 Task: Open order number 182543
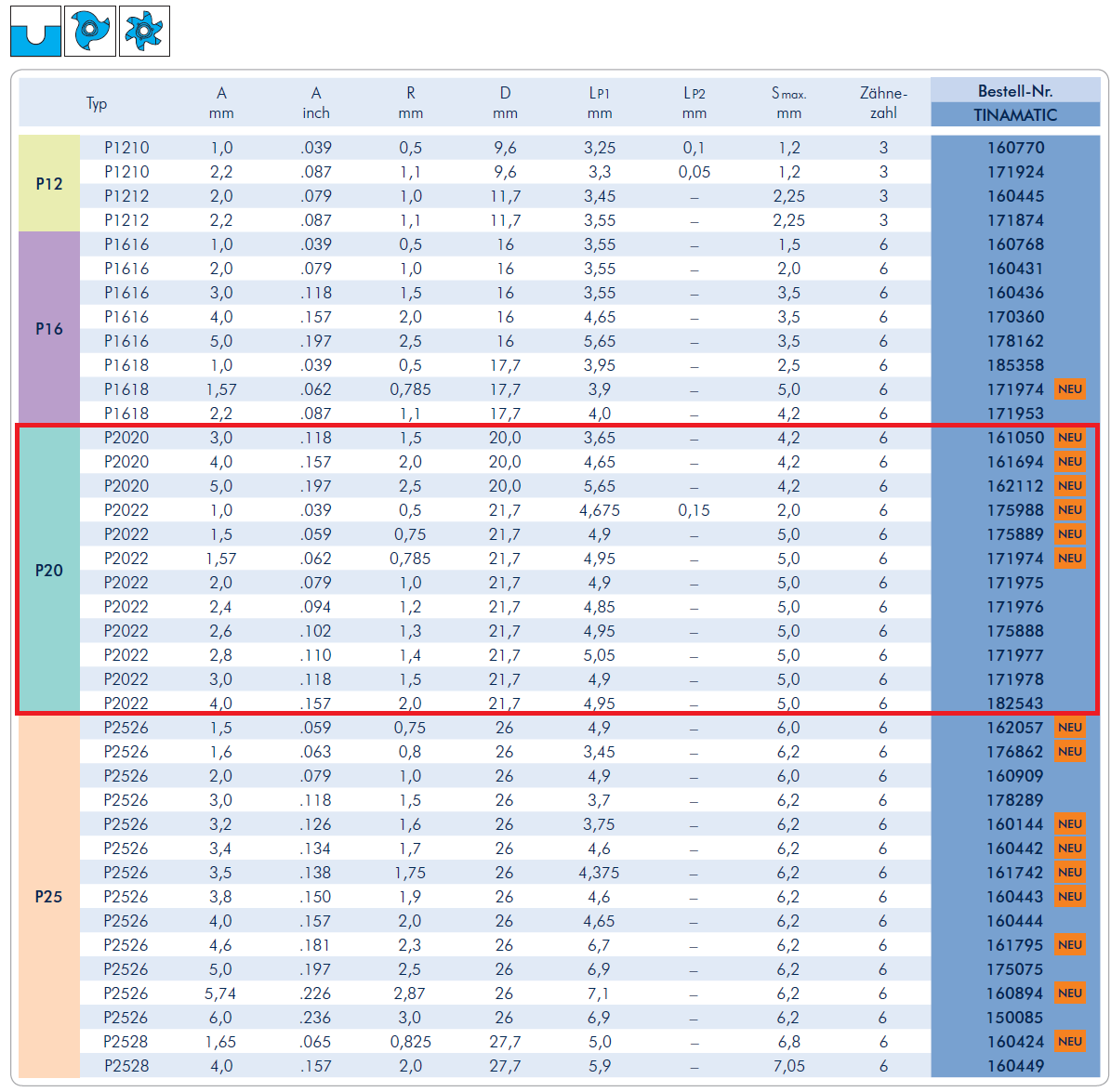pyautogui.click(x=1014, y=704)
